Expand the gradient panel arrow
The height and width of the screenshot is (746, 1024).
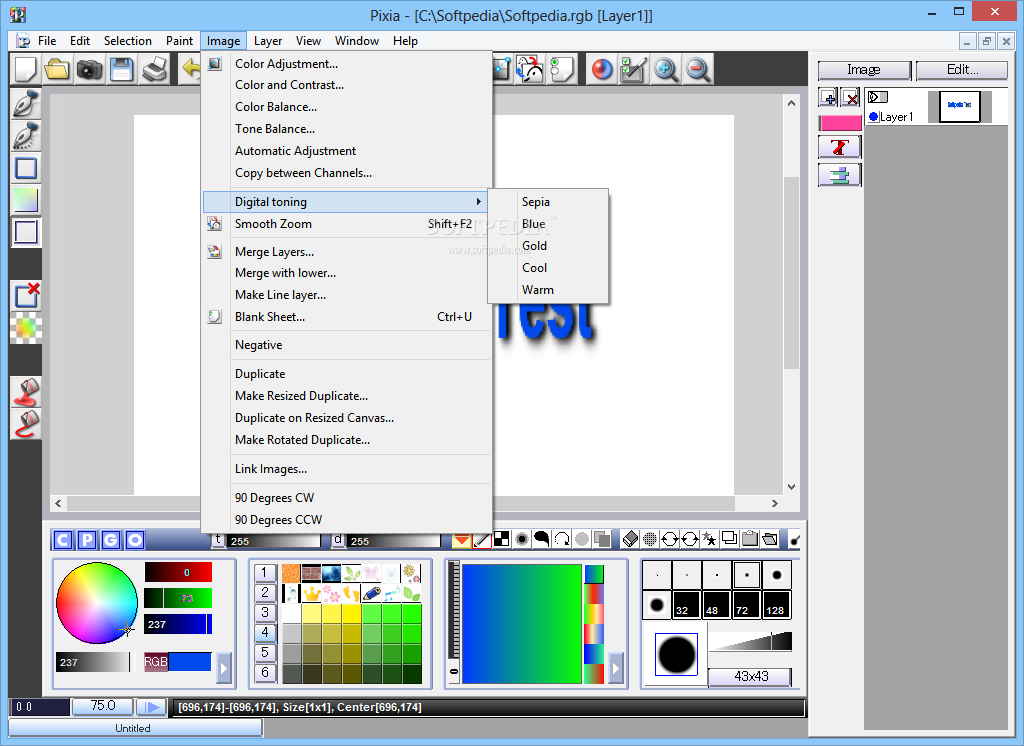point(616,668)
